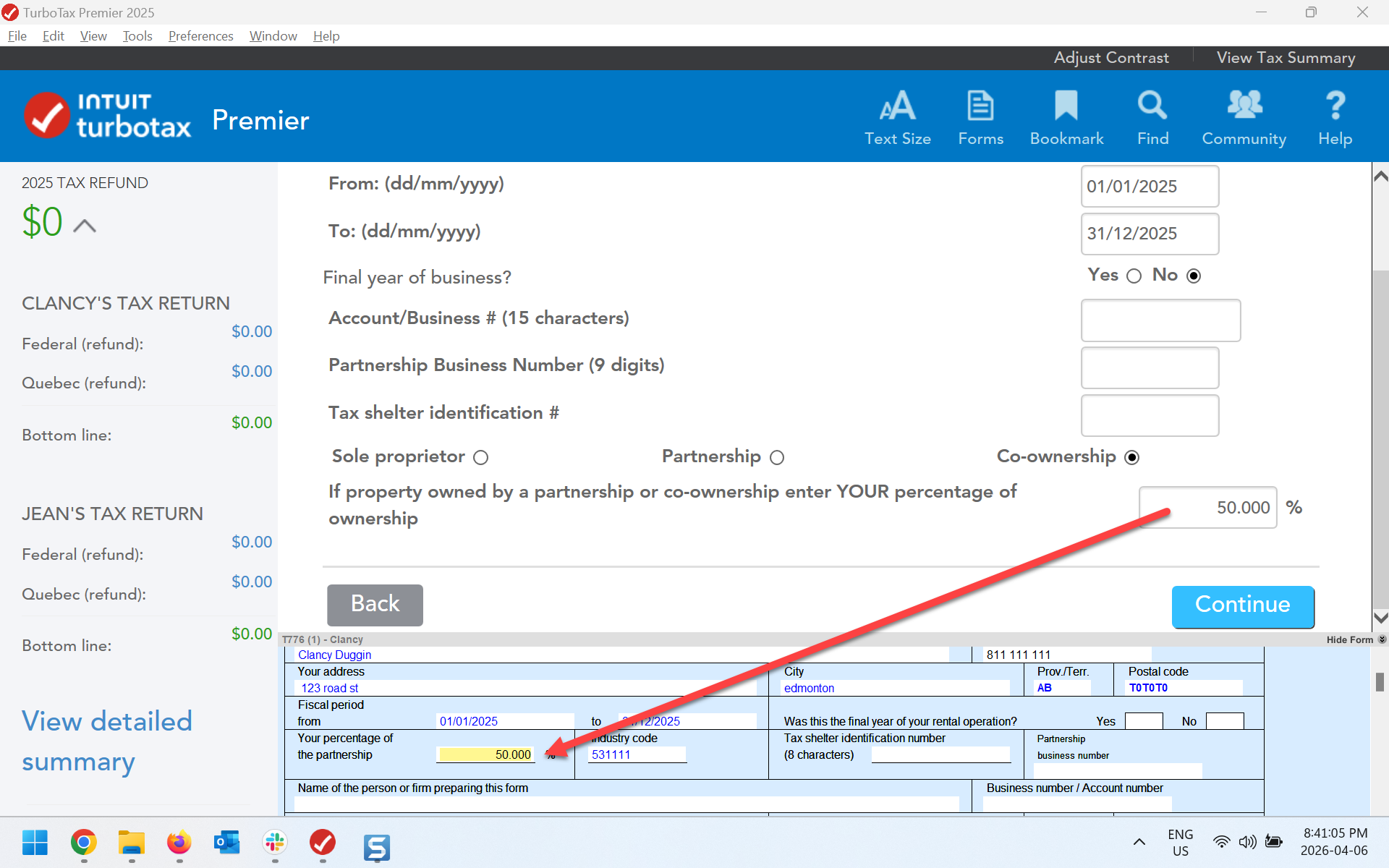Screen dimensions: 1389x868
Task: Choose the Partnership radio option
Action: coord(777,457)
